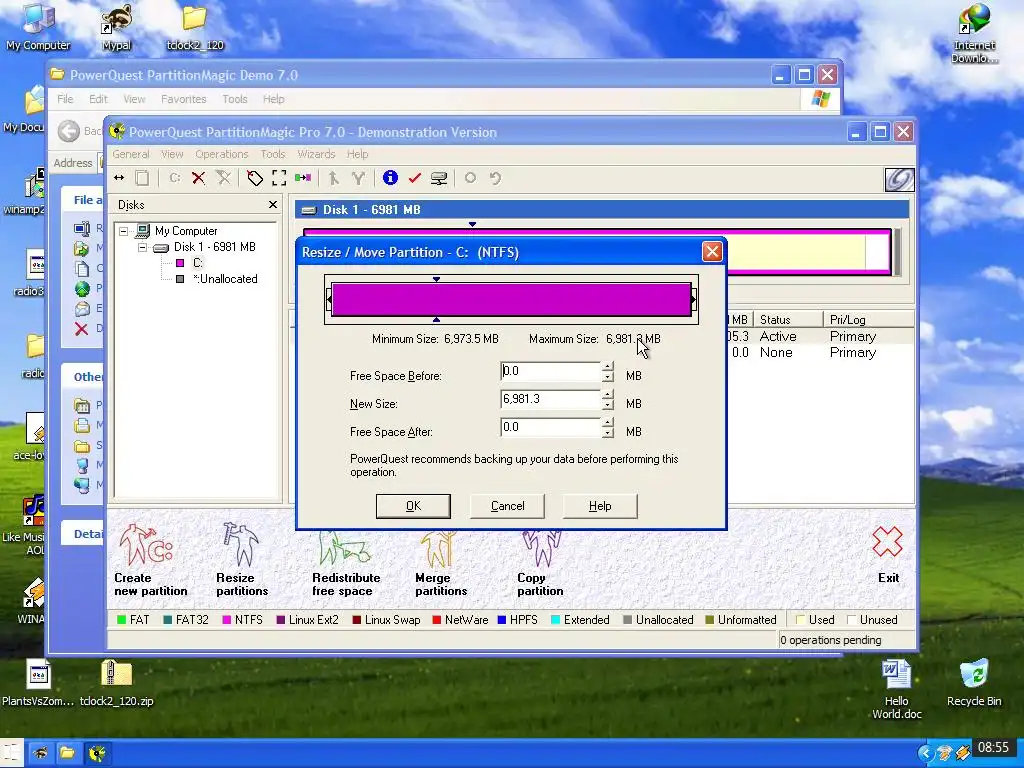This screenshot has width=1024, height=768.
Task: Click the grayed Split partition toolbar icon
Action: click(x=334, y=178)
